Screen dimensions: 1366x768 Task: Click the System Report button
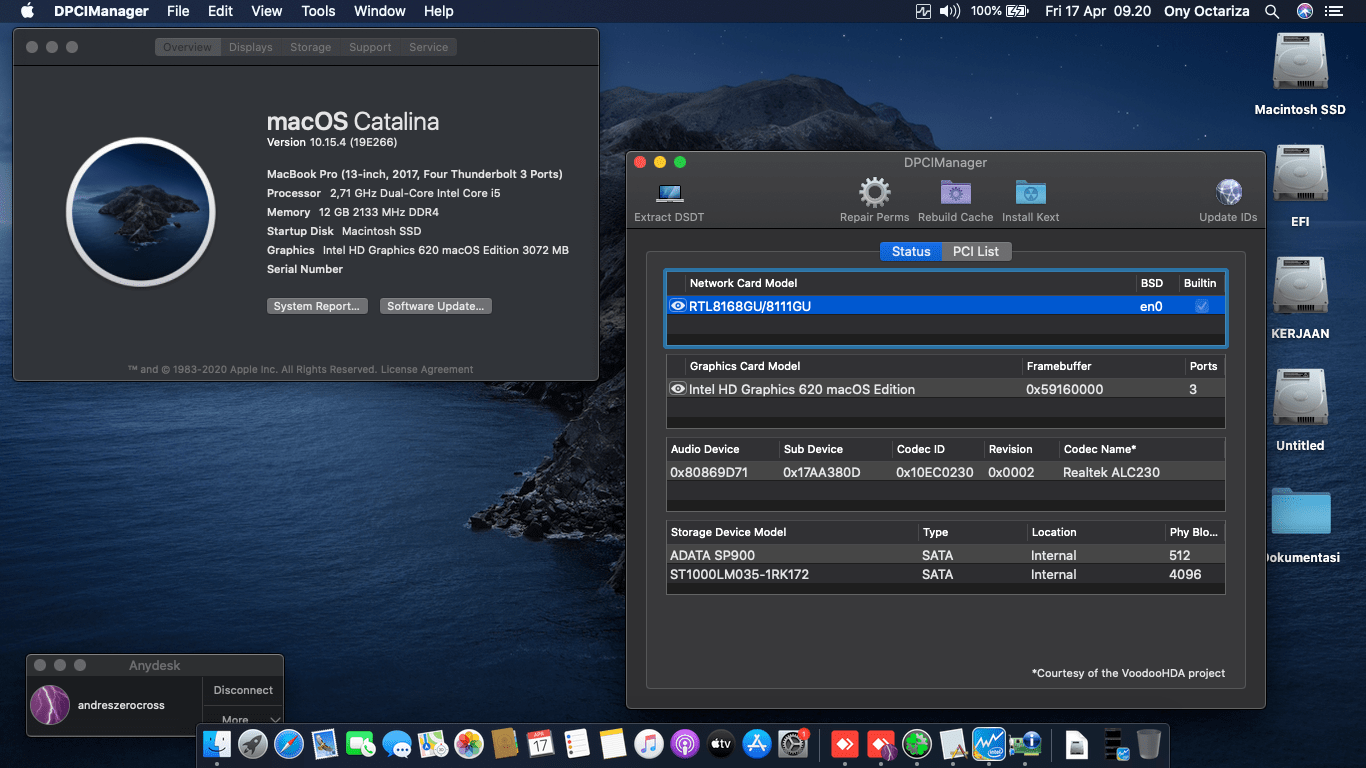[317, 306]
